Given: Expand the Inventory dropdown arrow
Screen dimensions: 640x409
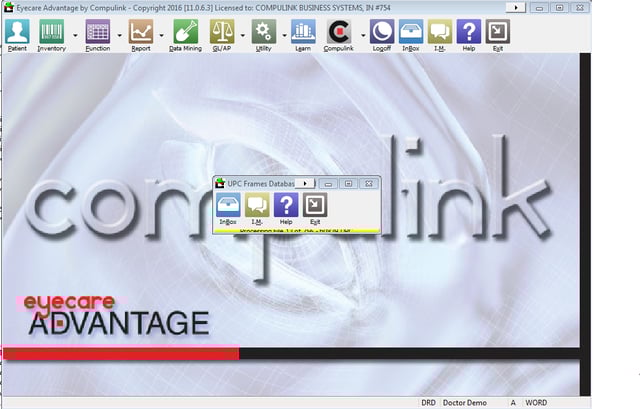Looking at the screenshot, I should point(75,36).
